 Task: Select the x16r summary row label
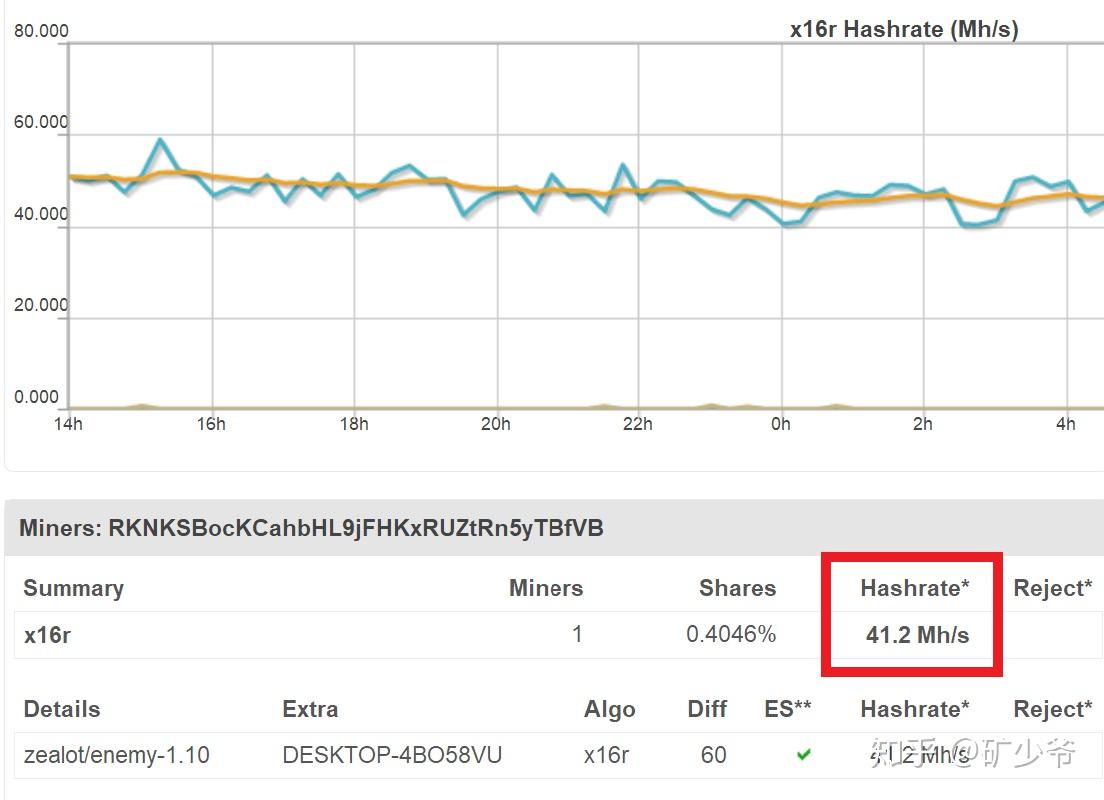pos(47,635)
